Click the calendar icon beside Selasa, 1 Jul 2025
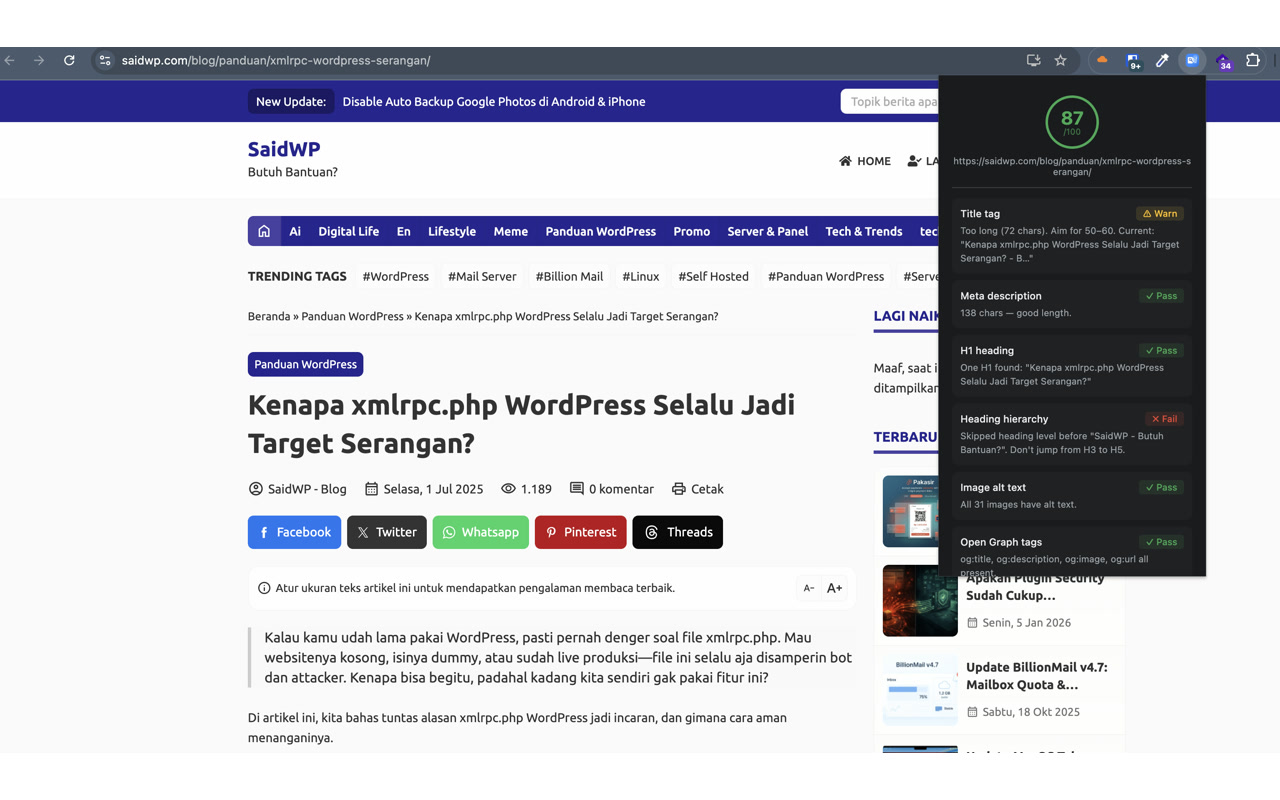This screenshot has height=800, width=1280. [371, 489]
